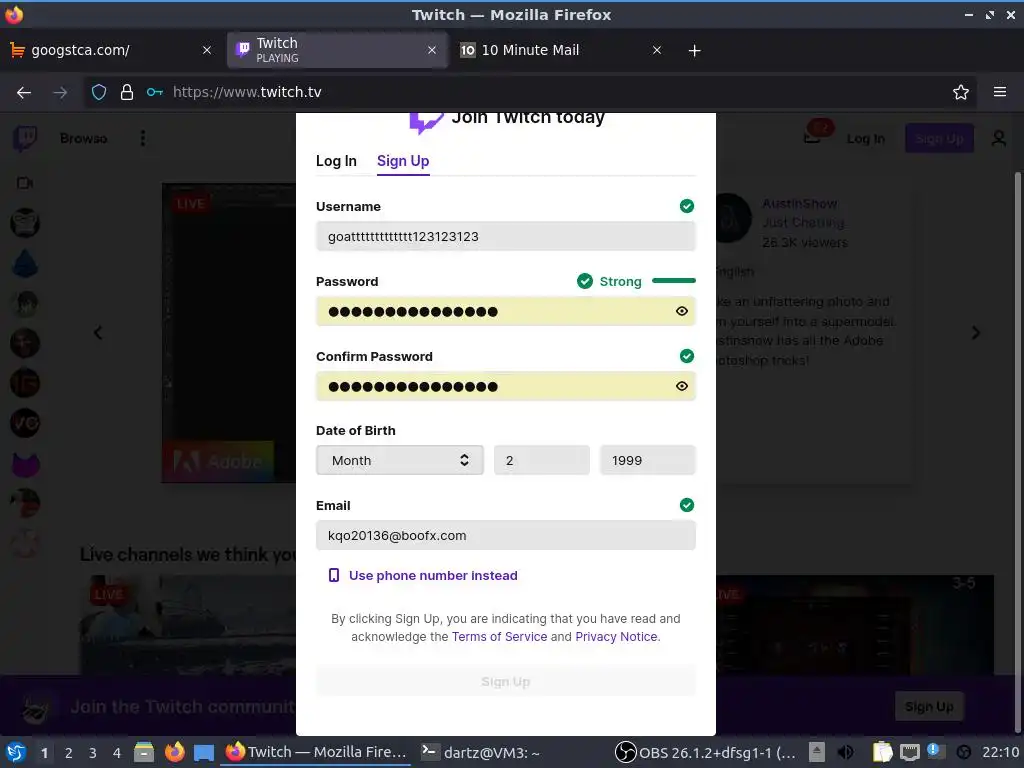Go to next carousel stream
The width and height of the screenshot is (1024, 768).
tap(976, 333)
